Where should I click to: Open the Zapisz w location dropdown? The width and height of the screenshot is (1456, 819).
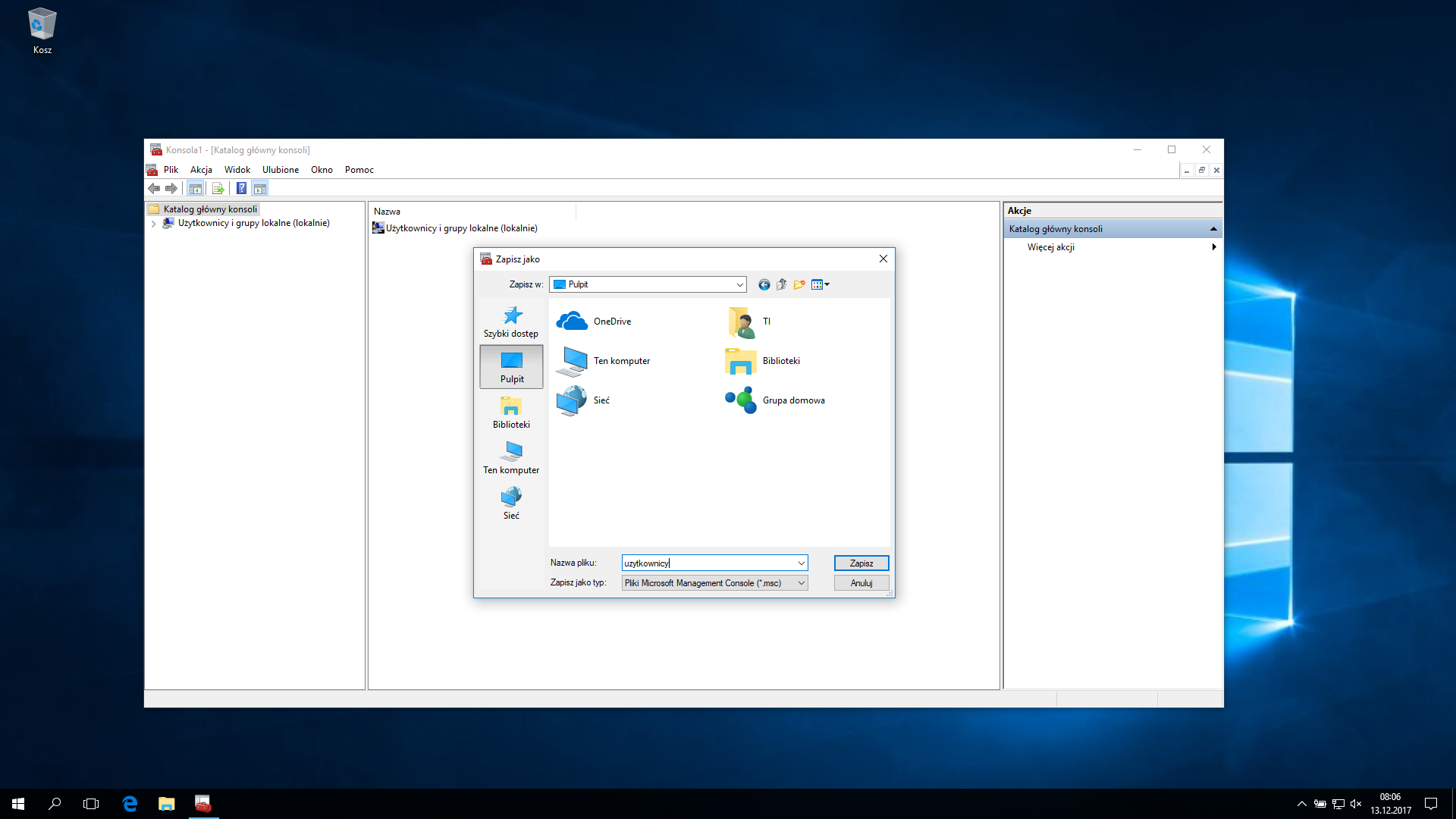tap(739, 284)
